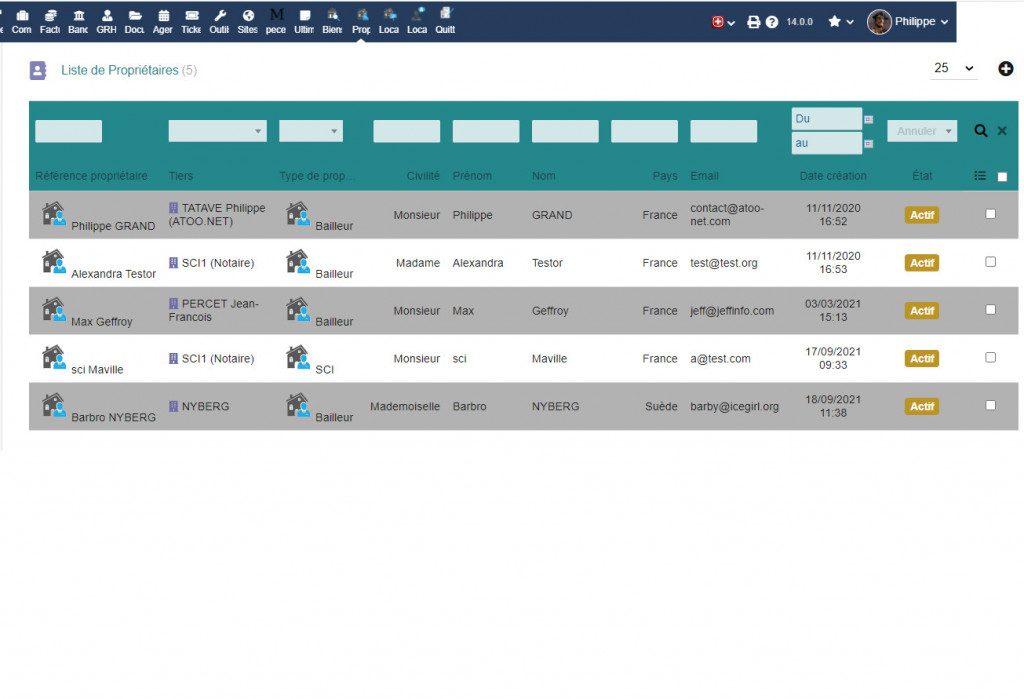Viewport: 1024px width, 699px height.
Task: Expand the Philippe user menu
Action: click(908, 22)
